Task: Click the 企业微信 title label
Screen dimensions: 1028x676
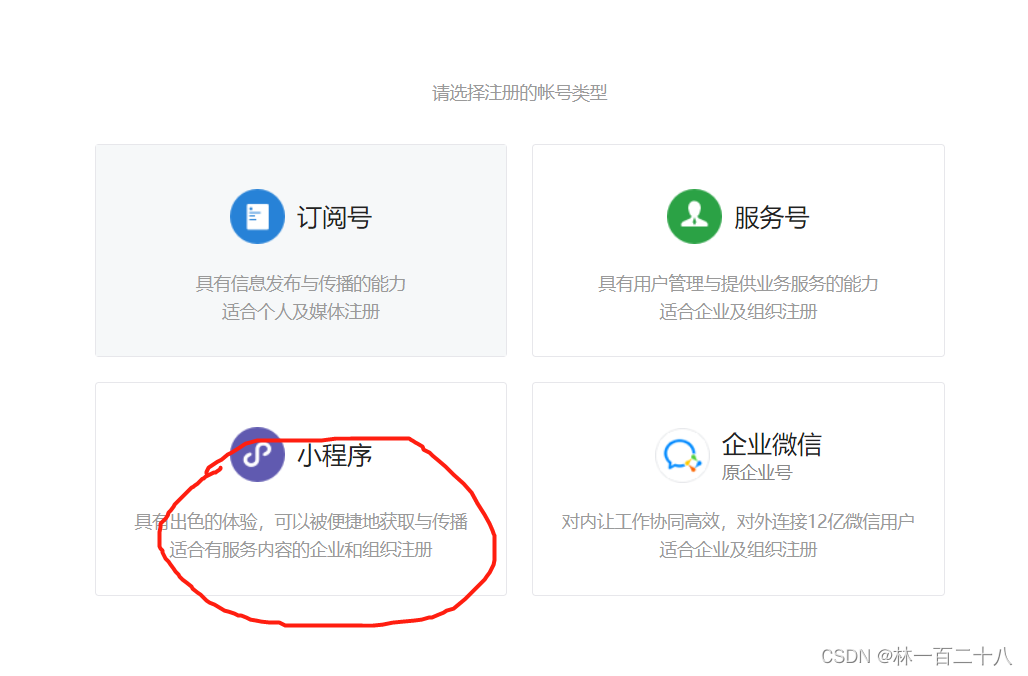Action: click(x=772, y=445)
